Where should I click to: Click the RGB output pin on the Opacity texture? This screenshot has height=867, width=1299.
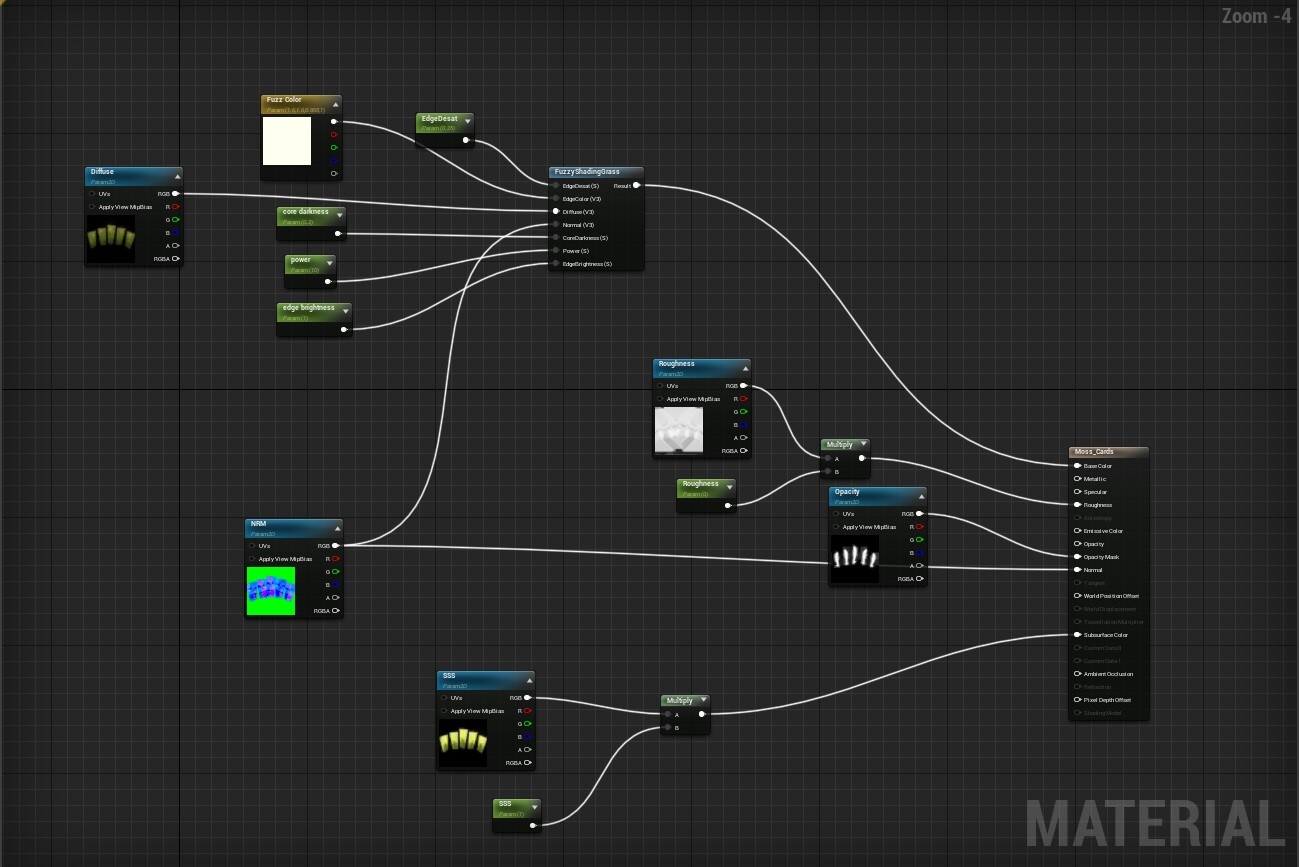[919, 513]
